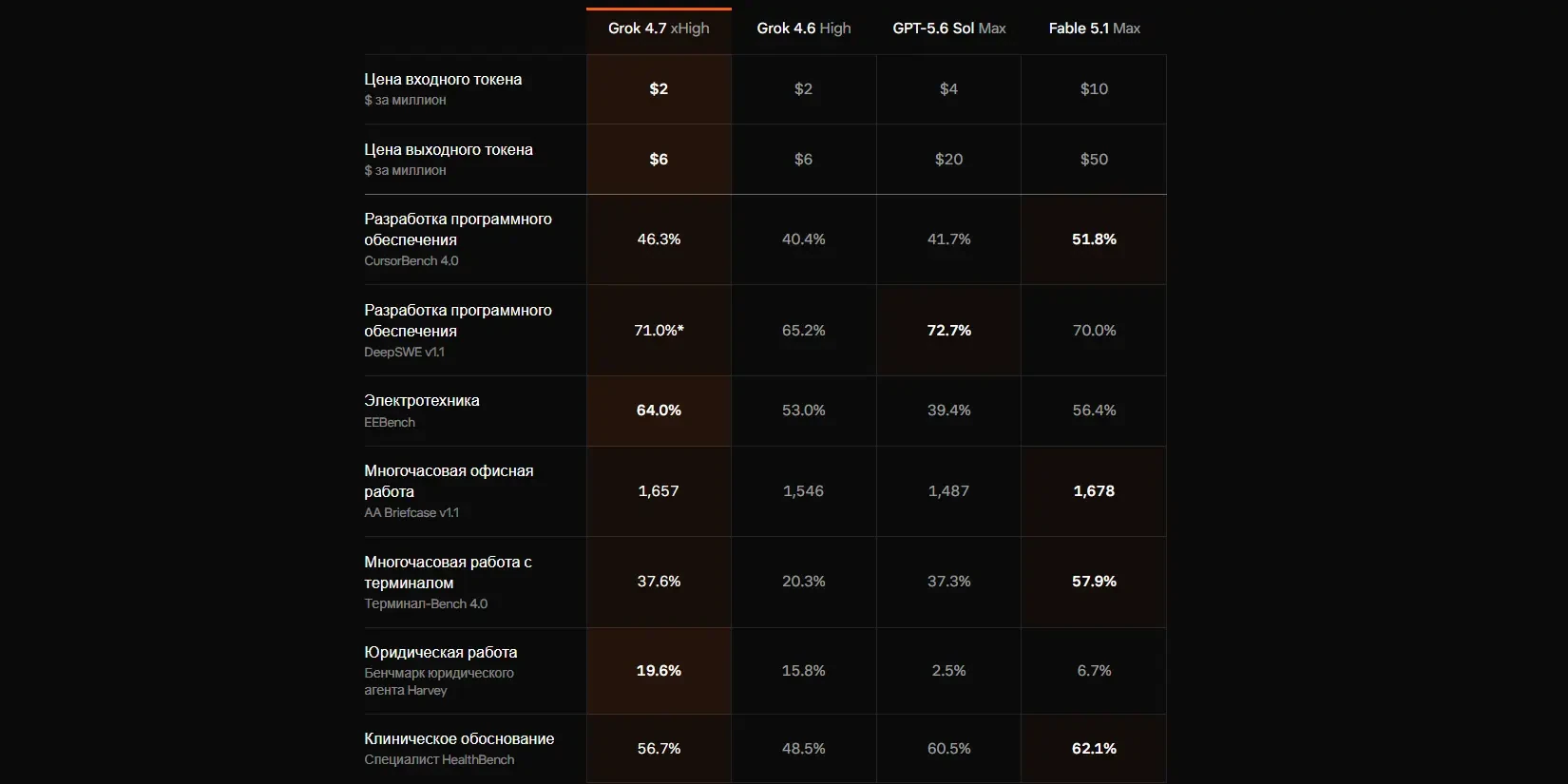Click the GPT-5.6 Sol Max column header
1568x784 pixels.
(948, 29)
